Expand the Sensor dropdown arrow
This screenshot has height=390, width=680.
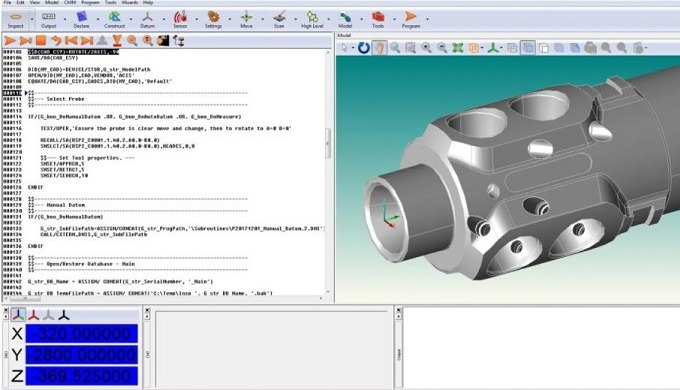(197, 19)
